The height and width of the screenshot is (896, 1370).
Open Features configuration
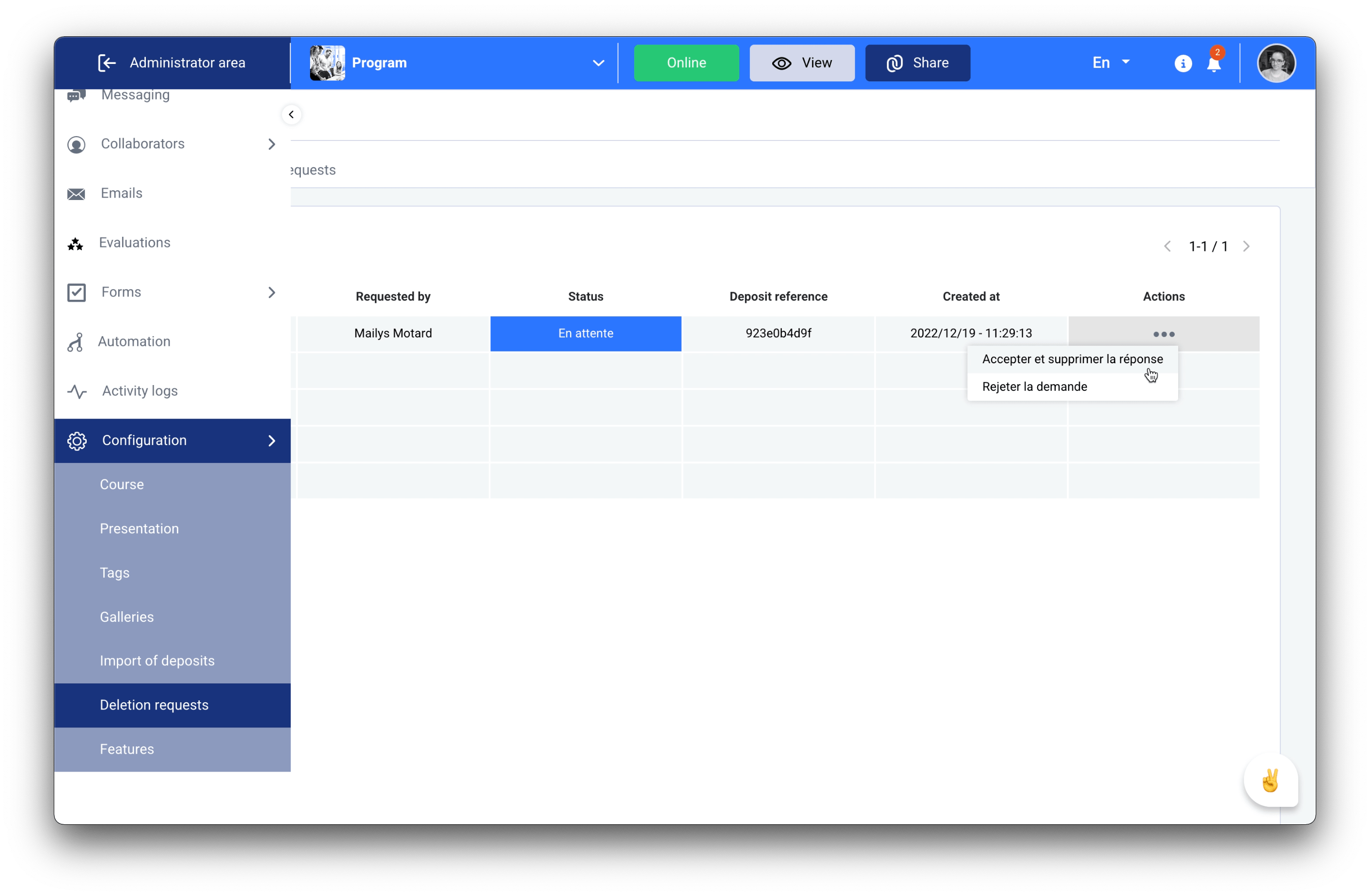172,749
